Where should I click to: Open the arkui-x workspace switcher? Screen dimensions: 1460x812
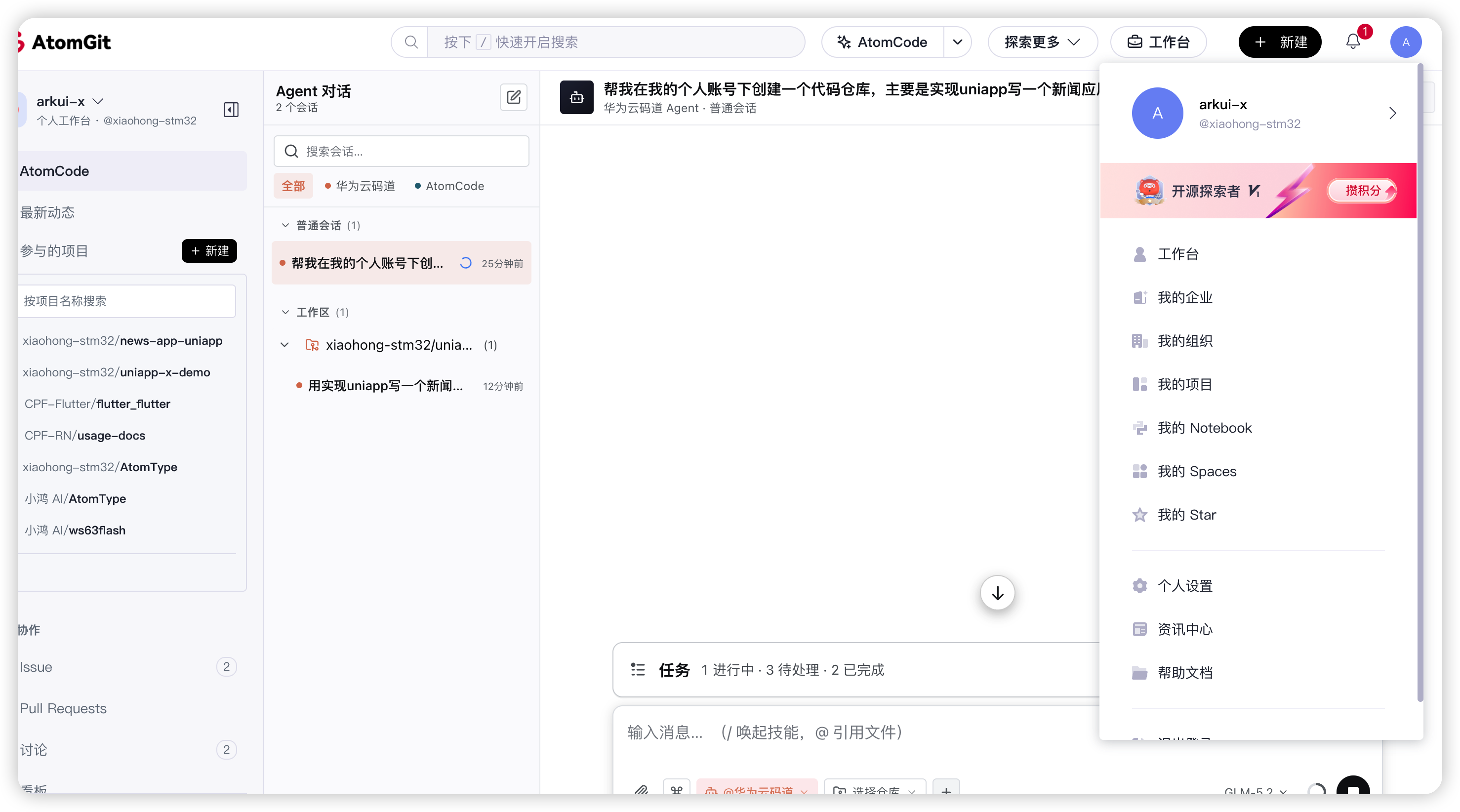[70, 101]
